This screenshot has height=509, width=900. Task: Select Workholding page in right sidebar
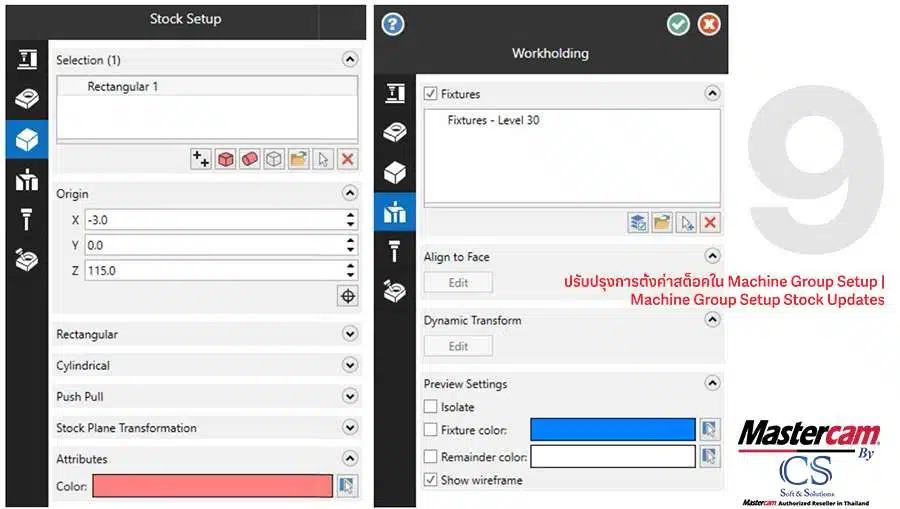(395, 212)
